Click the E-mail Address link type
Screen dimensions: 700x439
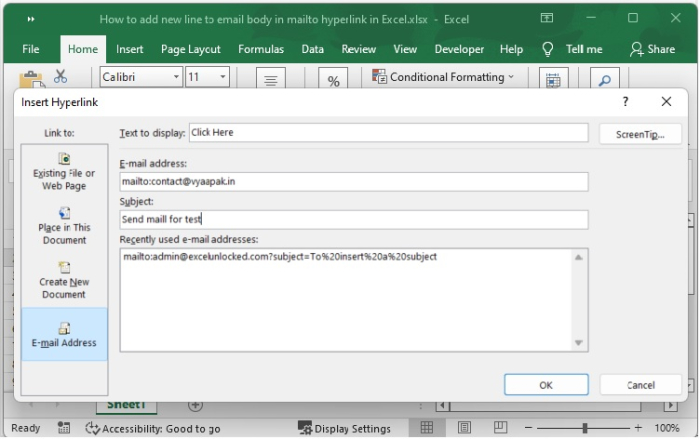[x=64, y=335]
